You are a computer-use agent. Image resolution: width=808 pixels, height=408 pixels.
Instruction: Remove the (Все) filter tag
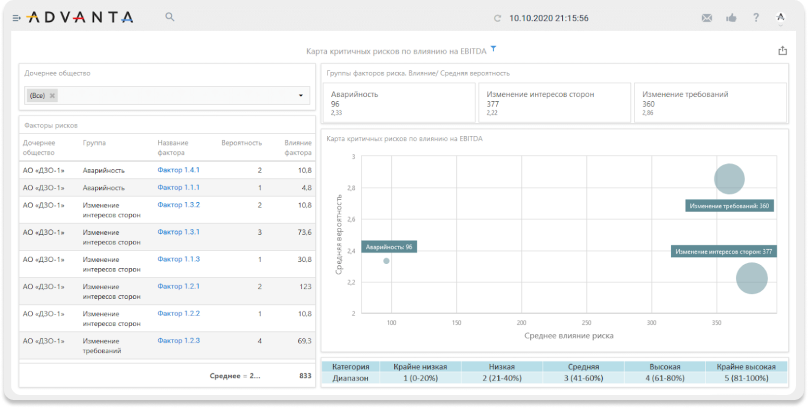(53, 96)
